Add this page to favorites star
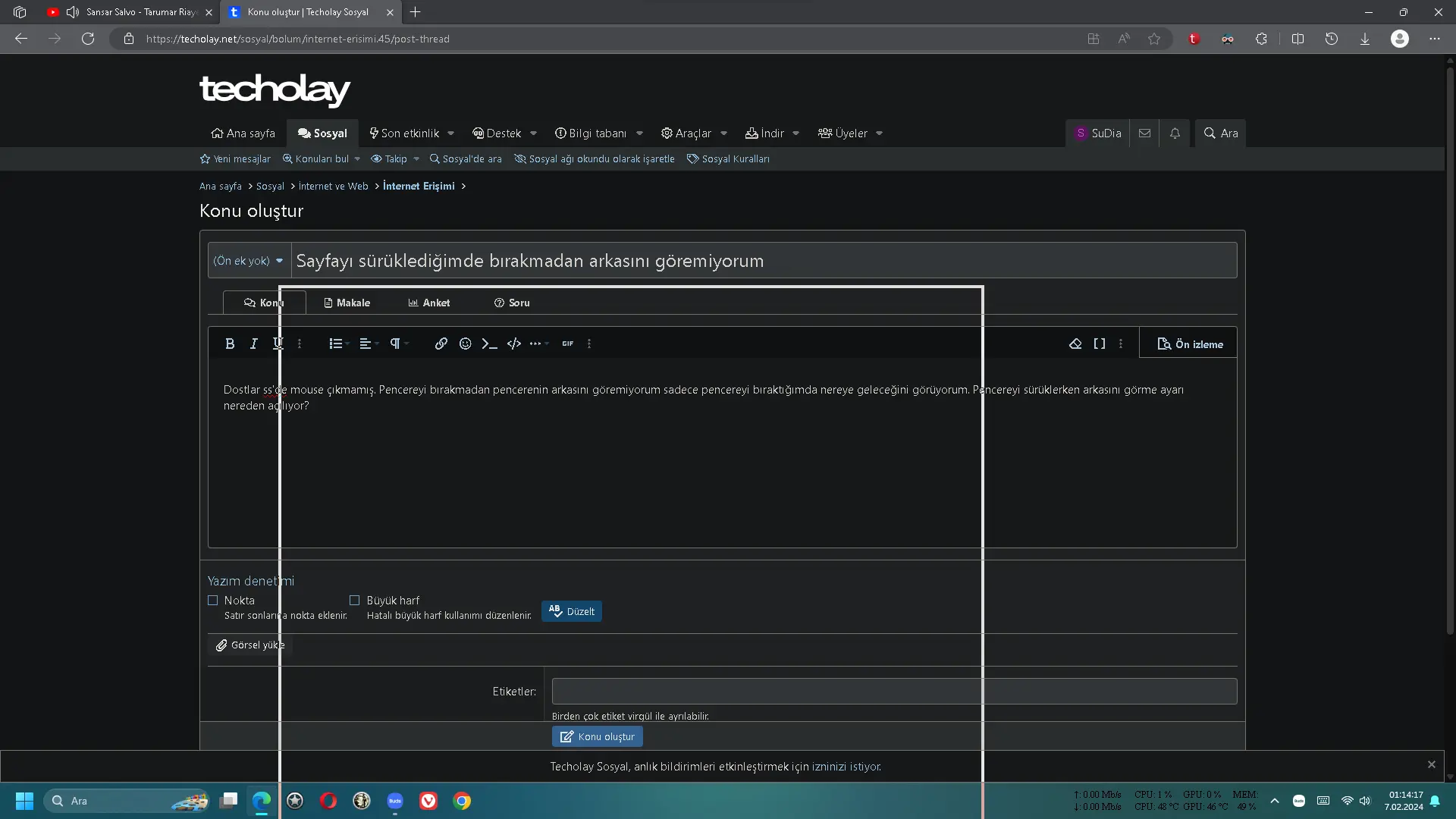 [x=1154, y=39]
